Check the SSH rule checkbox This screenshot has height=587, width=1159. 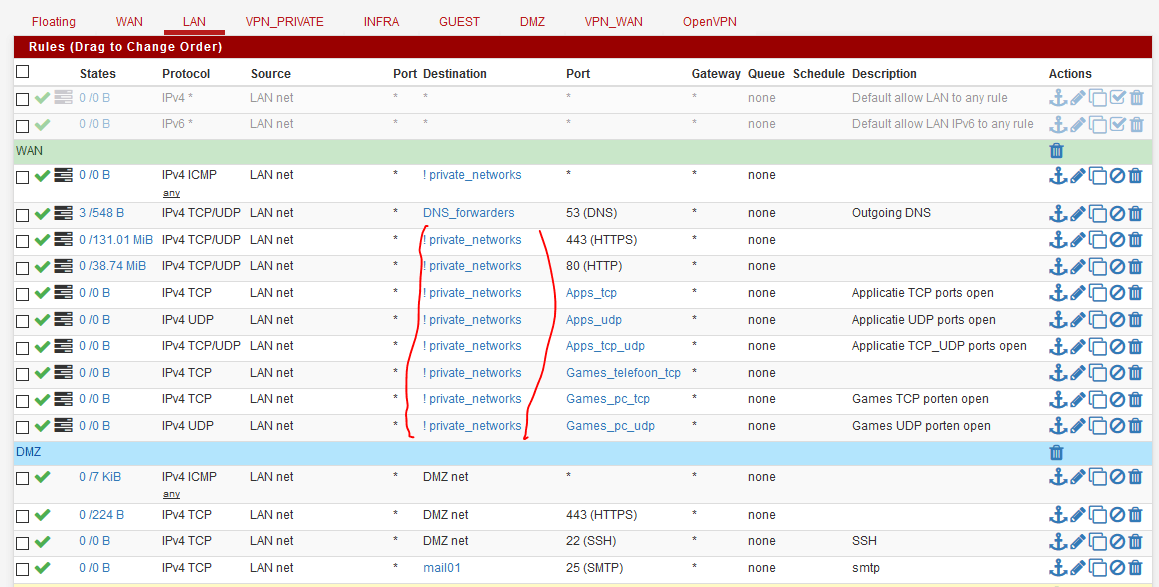(x=23, y=543)
